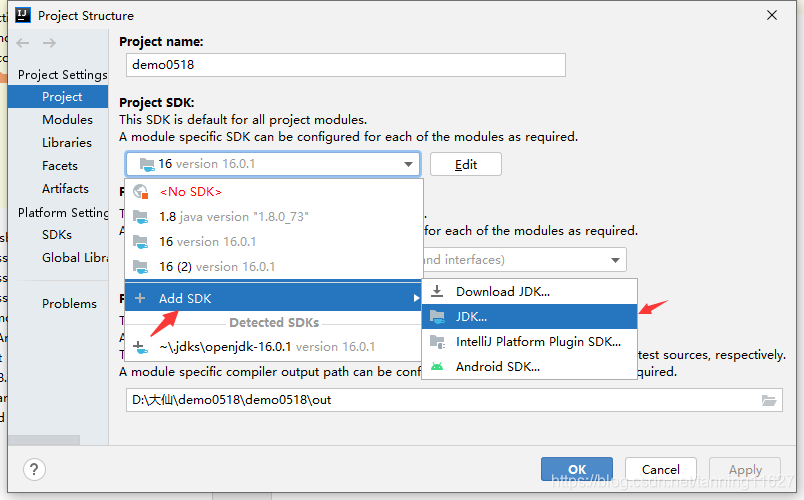Click the Cancel button

pyautogui.click(x=660, y=469)
